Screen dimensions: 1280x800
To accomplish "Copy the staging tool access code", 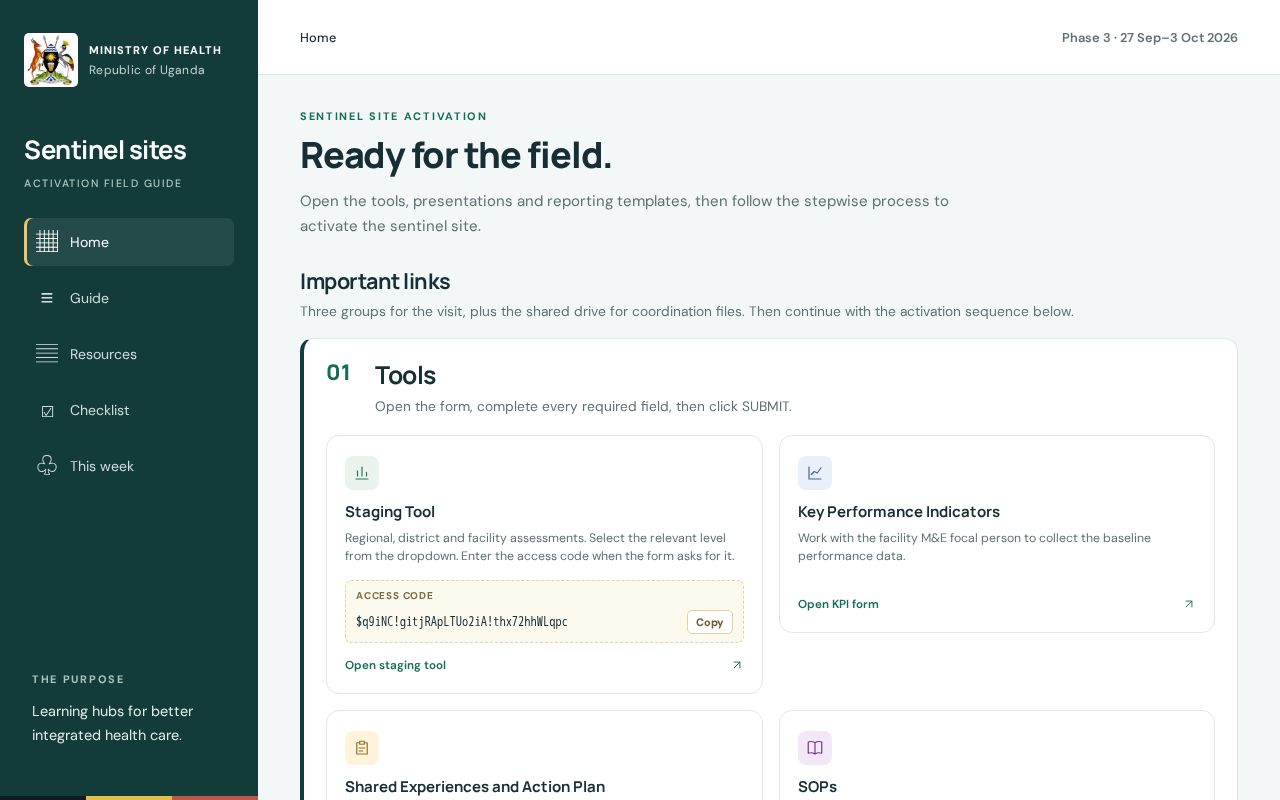I will click(710, 622).
